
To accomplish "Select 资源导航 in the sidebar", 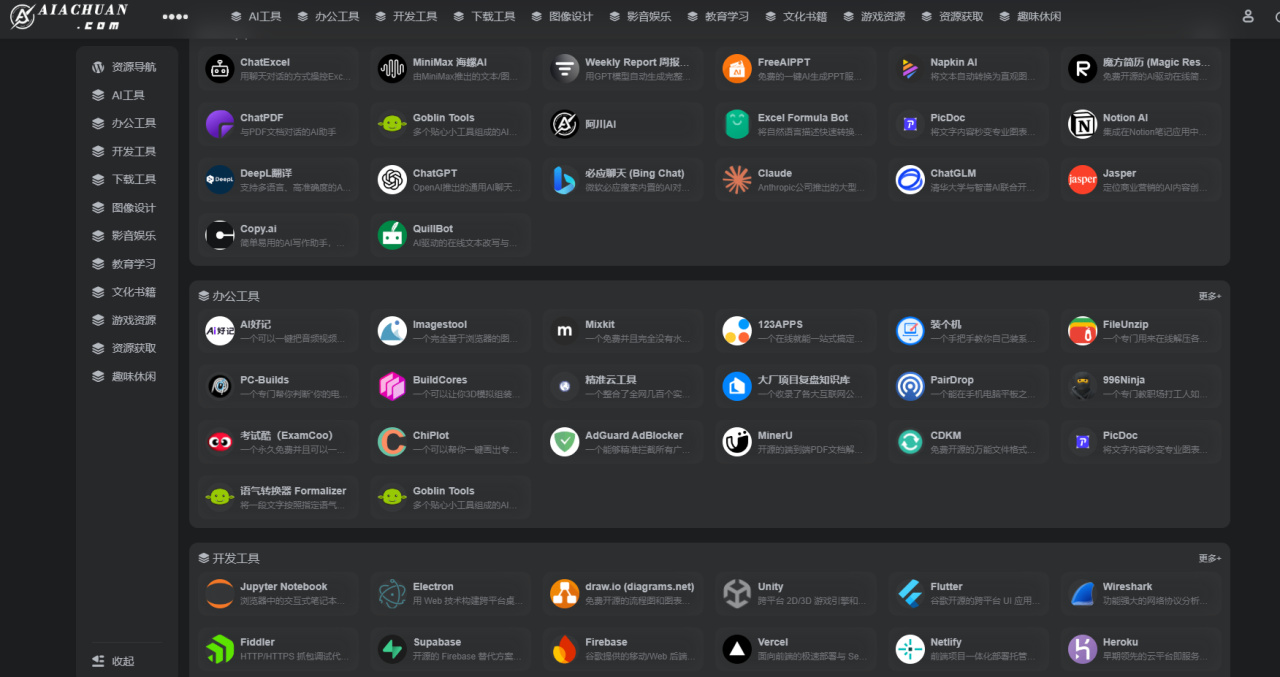I will click(126, 67).
